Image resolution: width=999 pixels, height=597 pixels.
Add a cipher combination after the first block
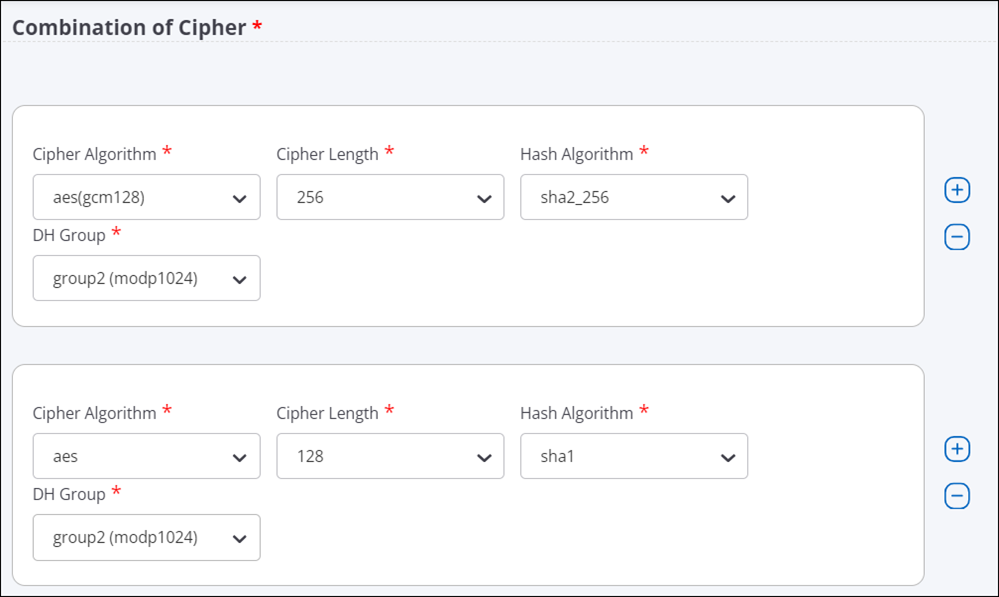(957, 190)
